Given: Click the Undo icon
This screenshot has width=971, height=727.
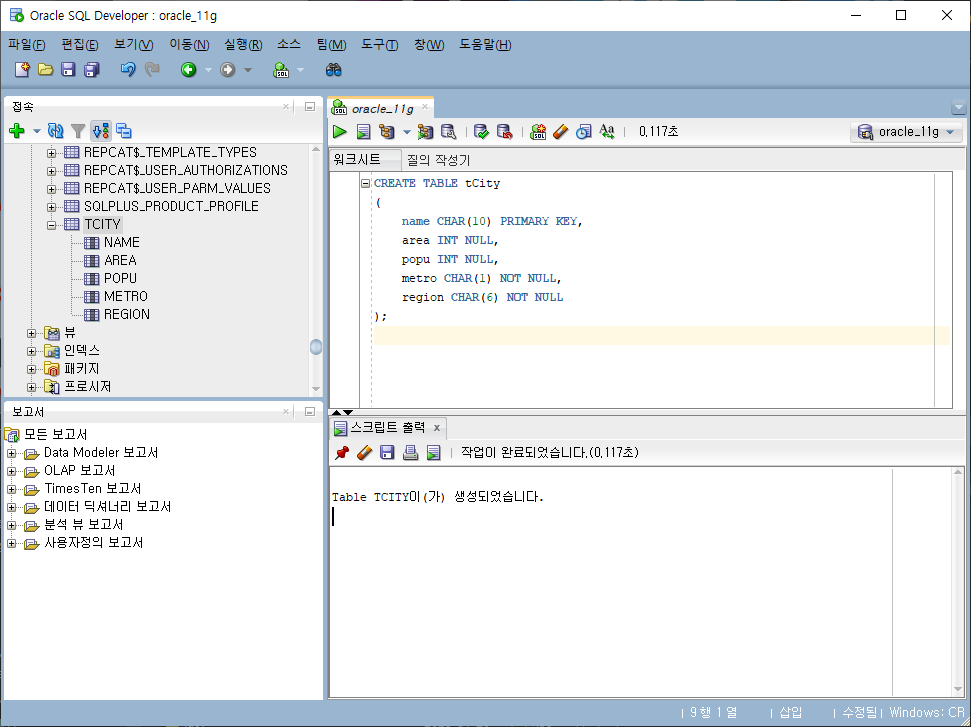Looking at the screenshot, I should 128,69.
